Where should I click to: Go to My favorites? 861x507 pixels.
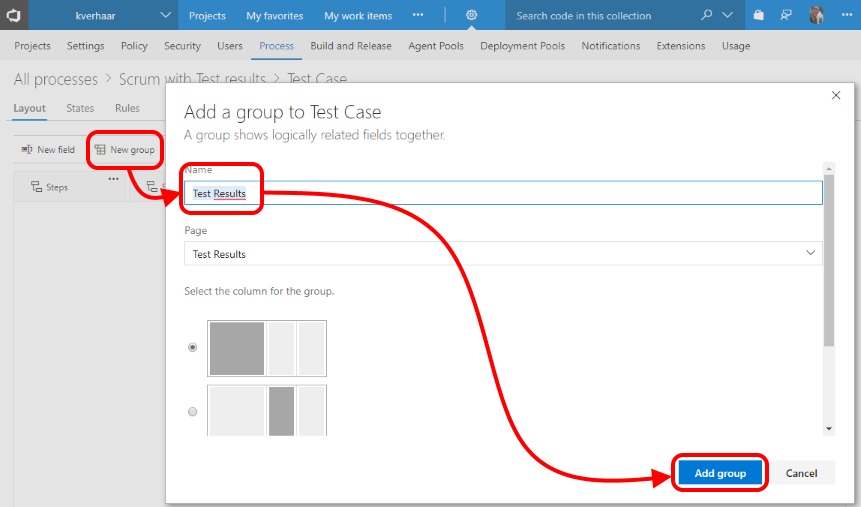pos(275,16)
